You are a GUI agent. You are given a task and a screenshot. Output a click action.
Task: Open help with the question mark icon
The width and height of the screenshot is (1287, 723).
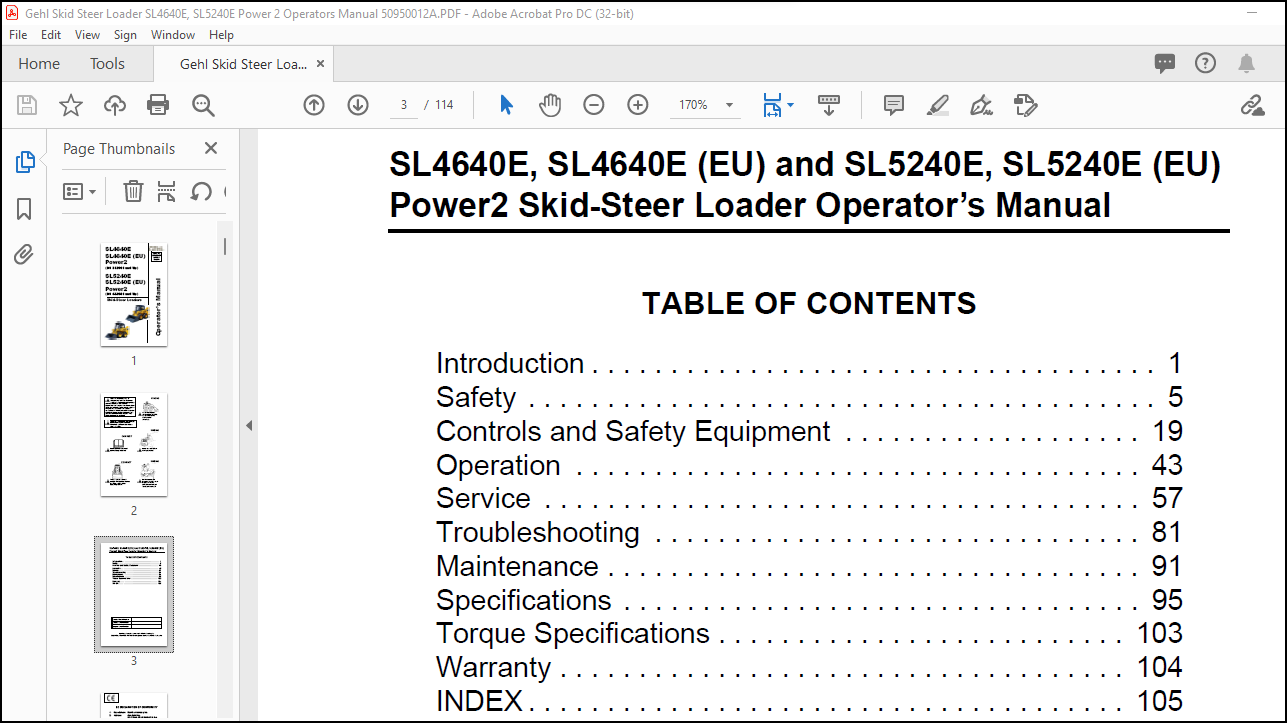(x=1206, y=64)
